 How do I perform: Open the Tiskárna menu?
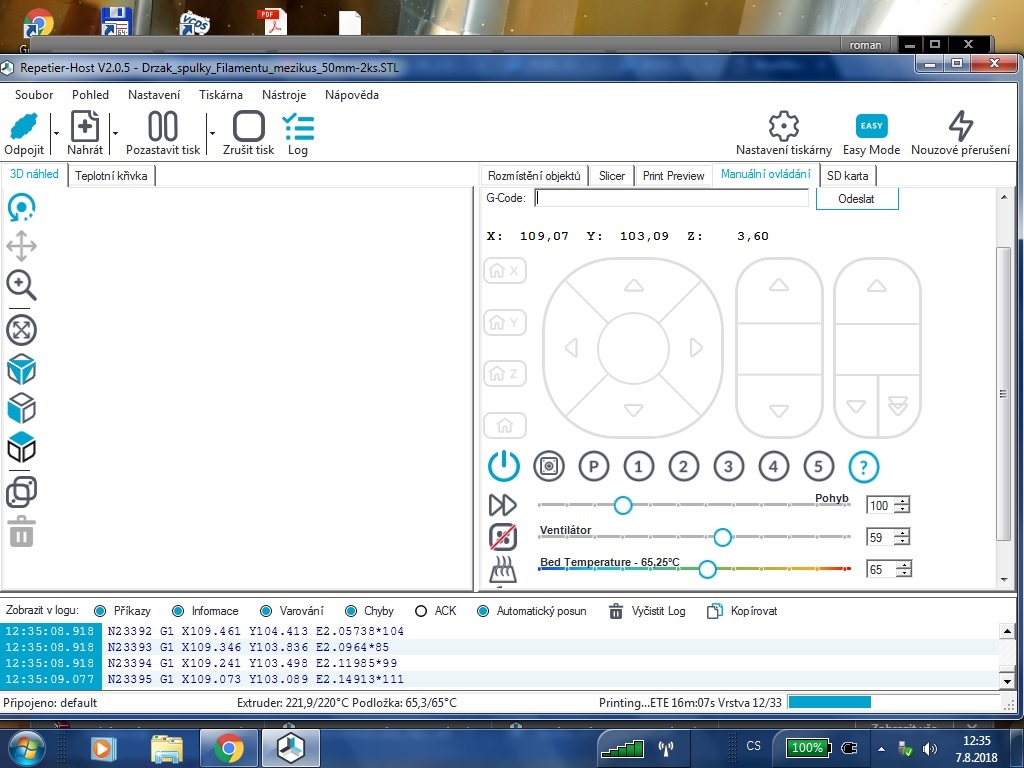pos(220,95)
